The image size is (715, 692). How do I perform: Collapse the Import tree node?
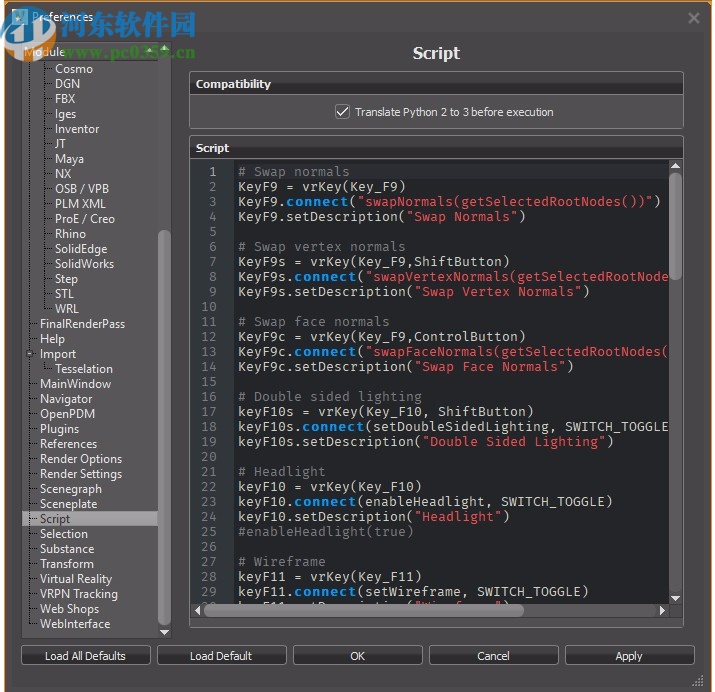[30, 354]
